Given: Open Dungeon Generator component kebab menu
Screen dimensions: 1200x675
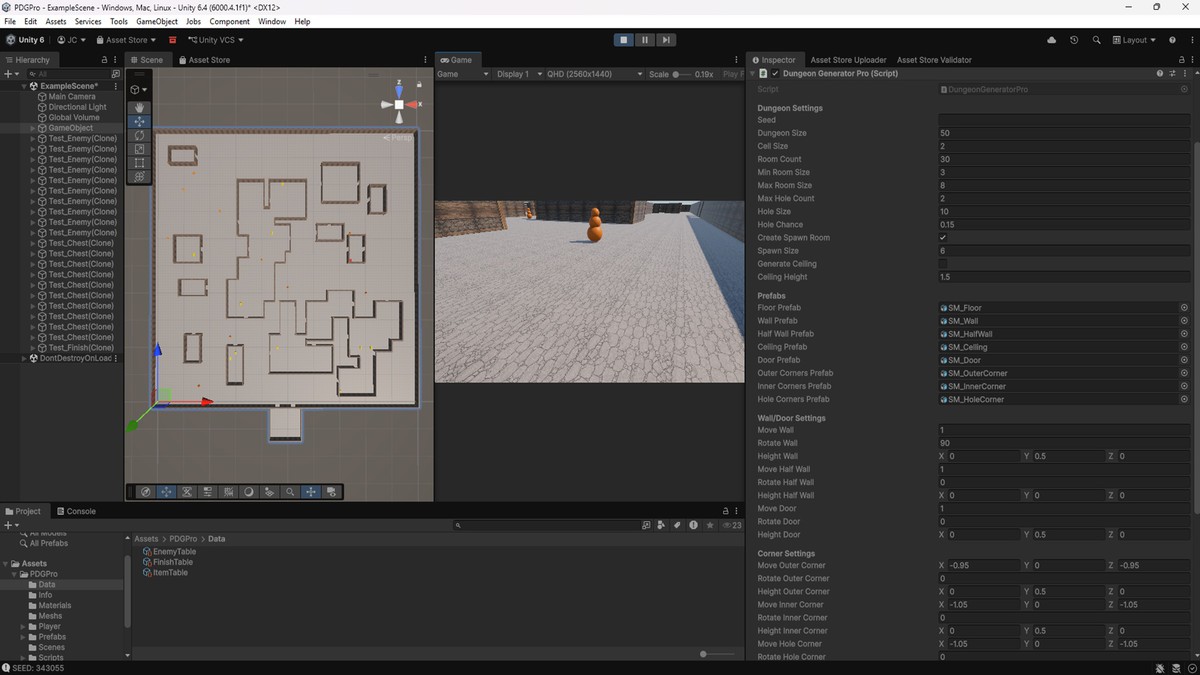Looking at the screenshot, I should [x=1185, y=74].
